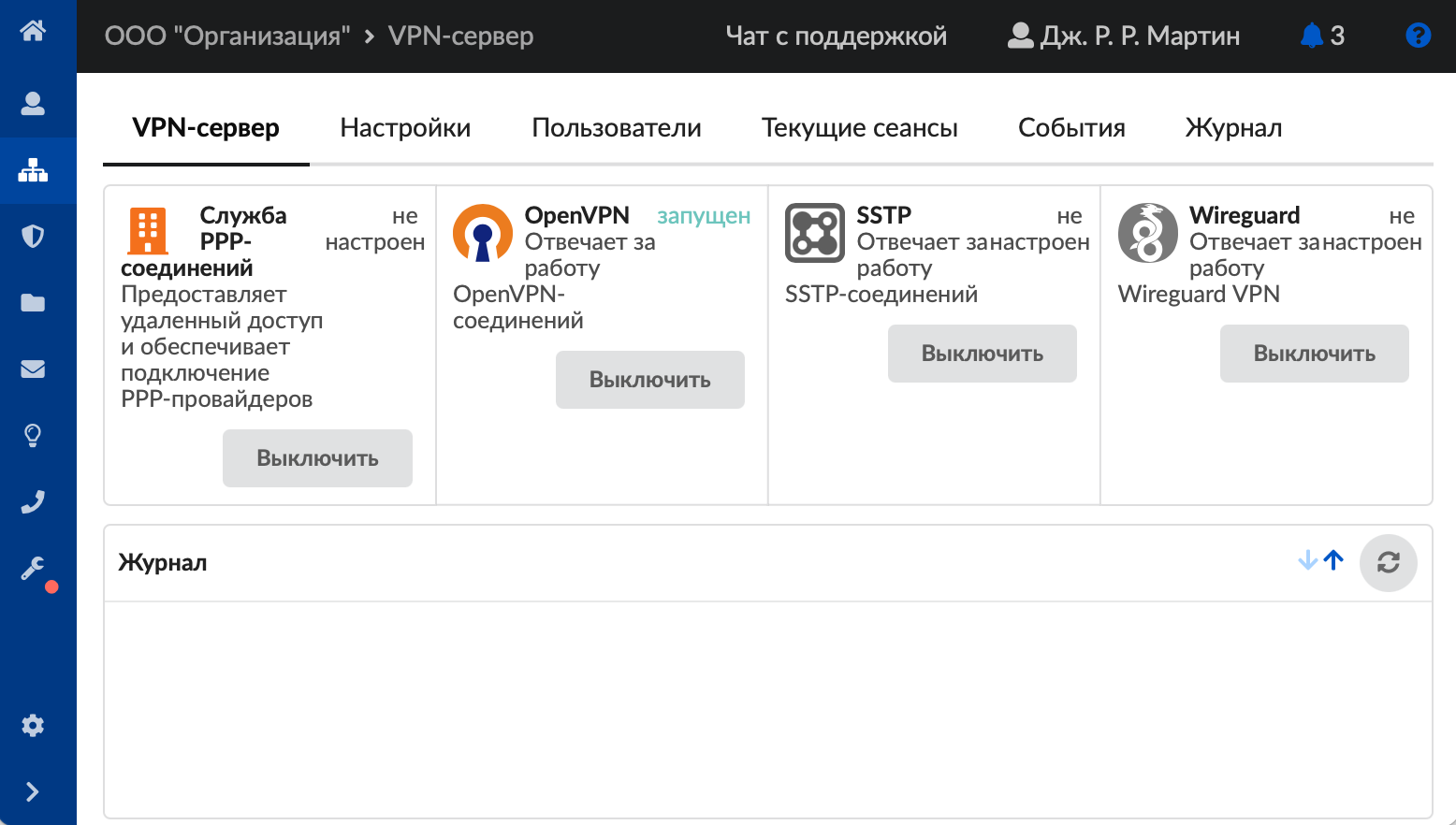Image resolution: width=1456 pixels, height=825 pixels.
Task: Sort the journal ascending with up arrow
Action: pyautogui.click(x=1334, y=560)
